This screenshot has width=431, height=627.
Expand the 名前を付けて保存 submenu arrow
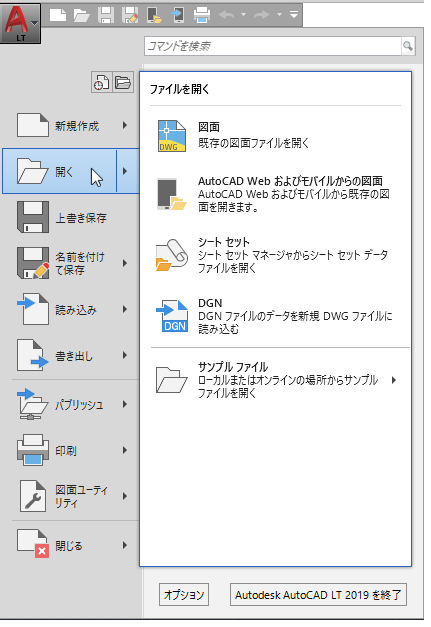pyautogui.click(x=125, y=263)
